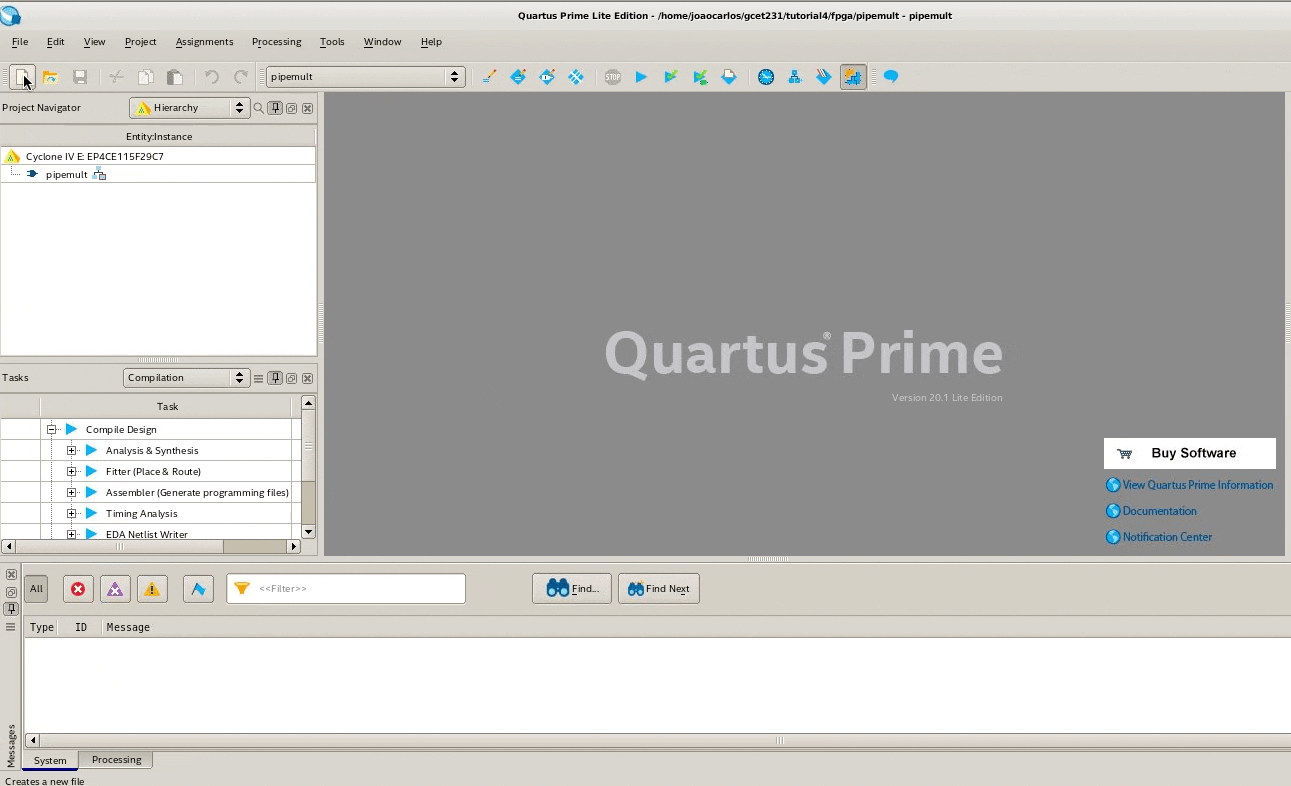
Task: Collapse the Compile Design task
Action: pos(51,430)
